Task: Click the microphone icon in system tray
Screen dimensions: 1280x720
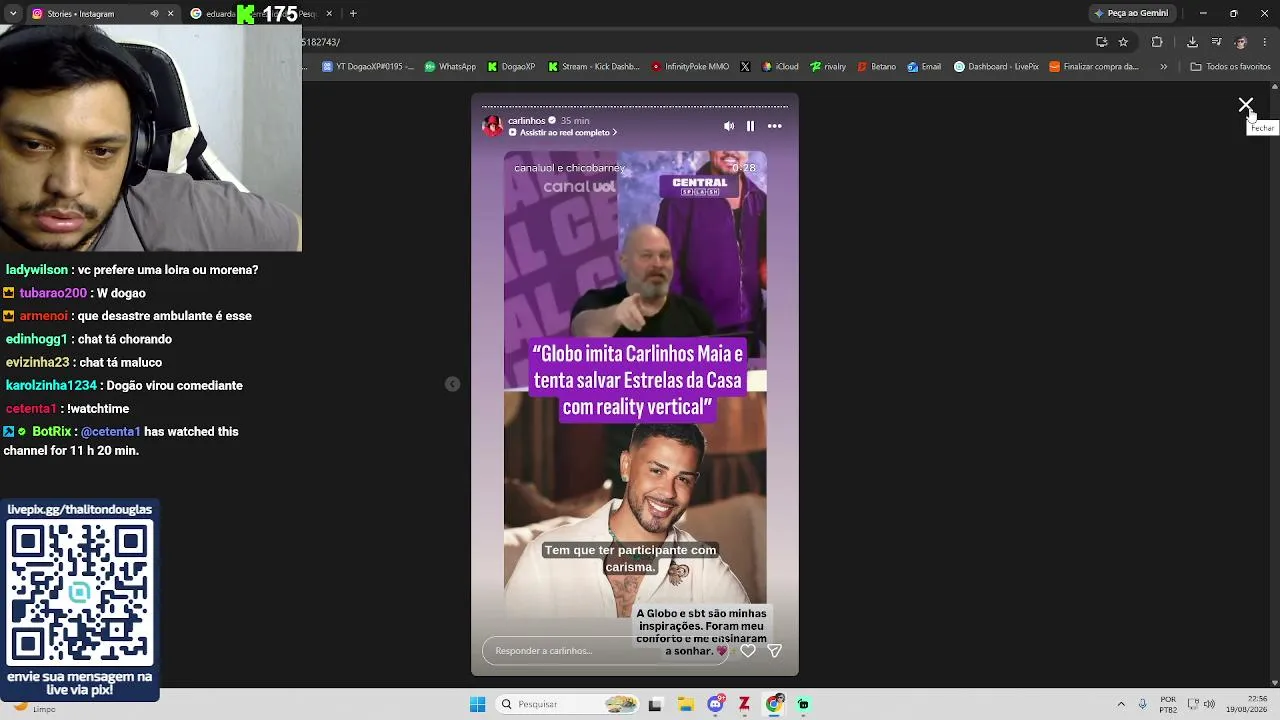Action: point(1143,704)
